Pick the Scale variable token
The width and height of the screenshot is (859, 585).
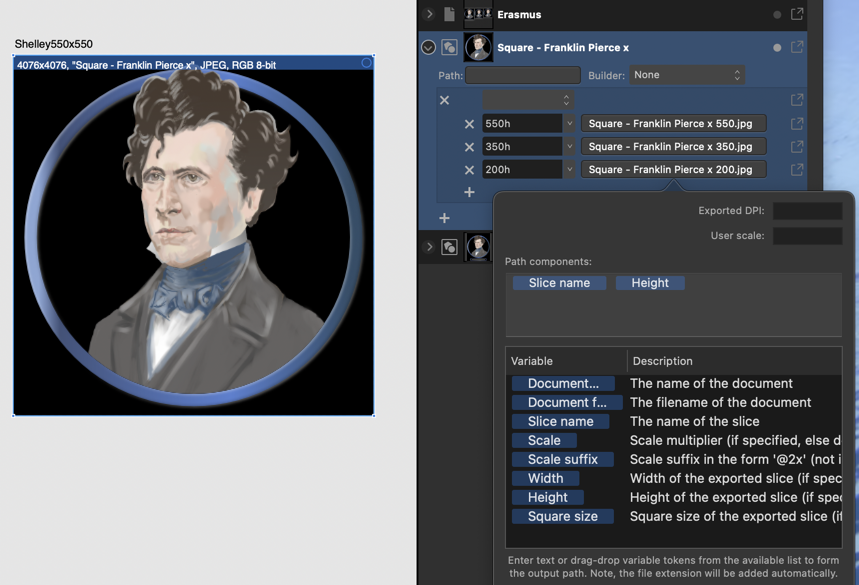544,441
